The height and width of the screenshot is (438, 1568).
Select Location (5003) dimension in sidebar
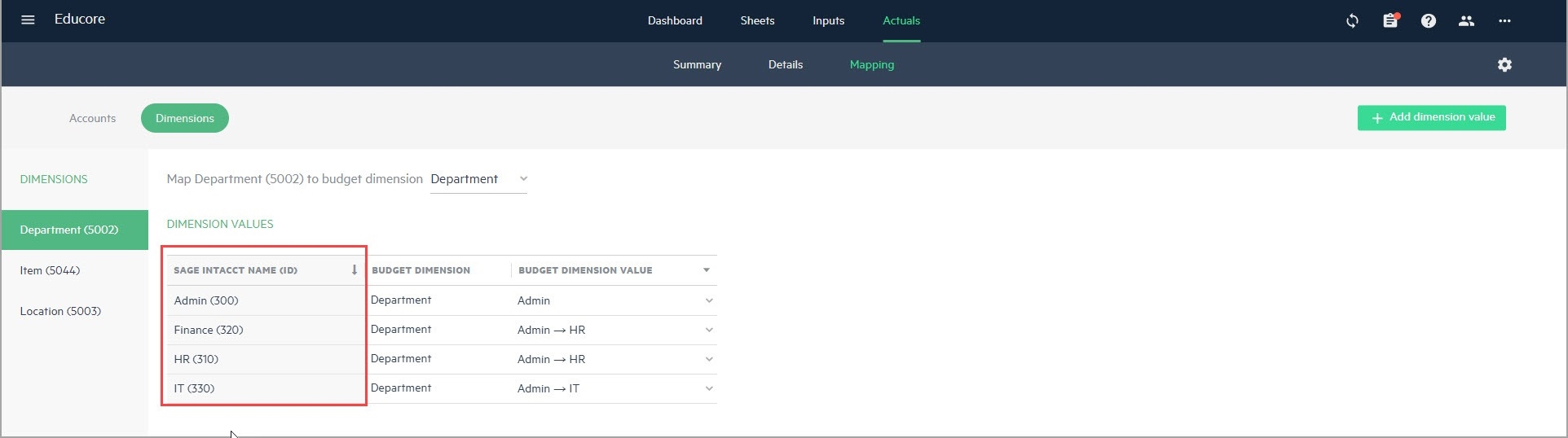tap(60, 311)
